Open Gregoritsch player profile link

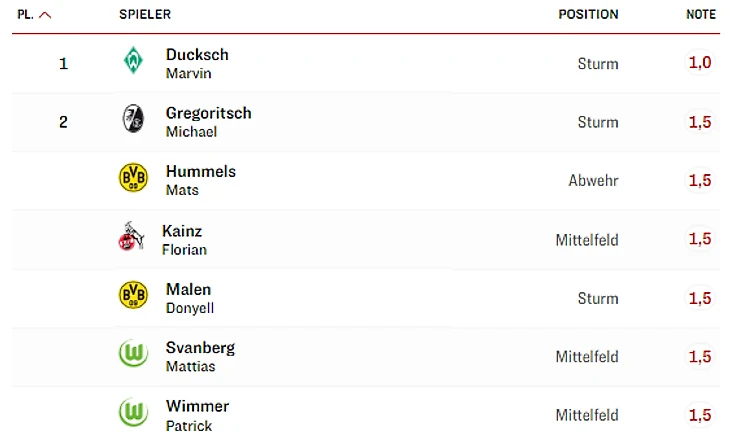pyautogui.click(x=208, y=113)
